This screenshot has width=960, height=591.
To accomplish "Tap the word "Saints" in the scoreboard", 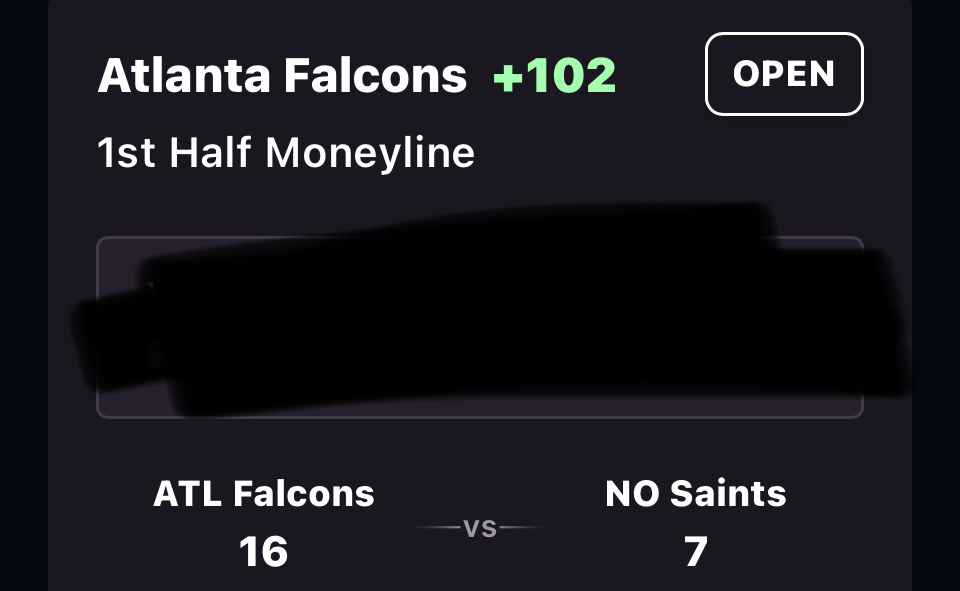I will click(727, 494).
